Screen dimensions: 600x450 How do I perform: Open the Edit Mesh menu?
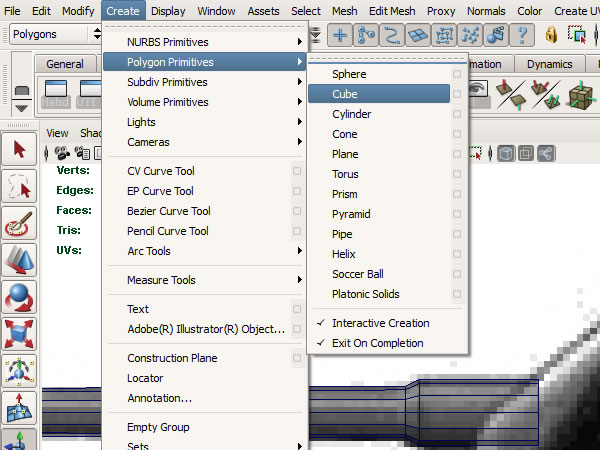click(x=392, y=11)
